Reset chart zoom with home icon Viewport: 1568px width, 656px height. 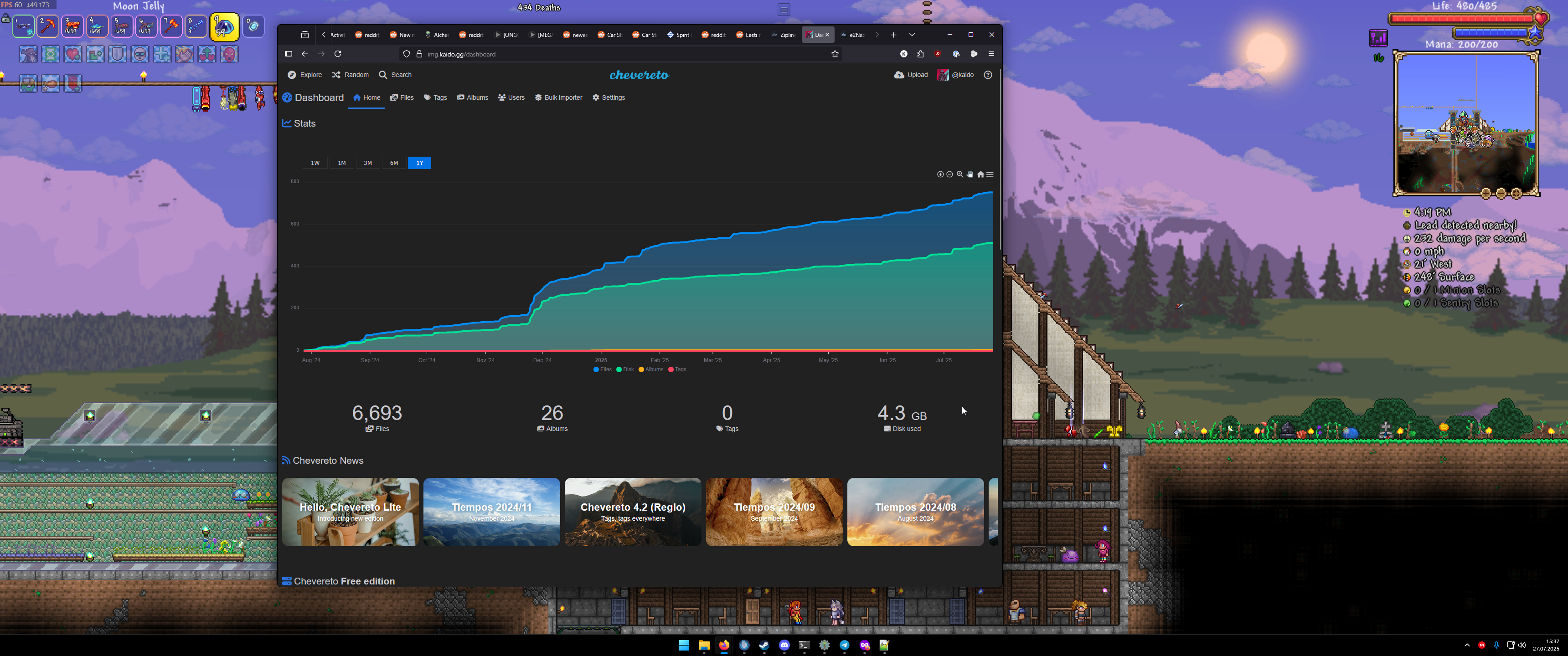click(x=980, y=174)
